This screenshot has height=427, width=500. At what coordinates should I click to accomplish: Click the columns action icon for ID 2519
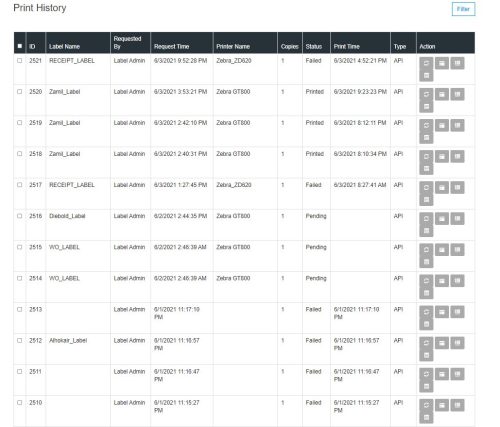pyautogui.click(x=457, y=125)
